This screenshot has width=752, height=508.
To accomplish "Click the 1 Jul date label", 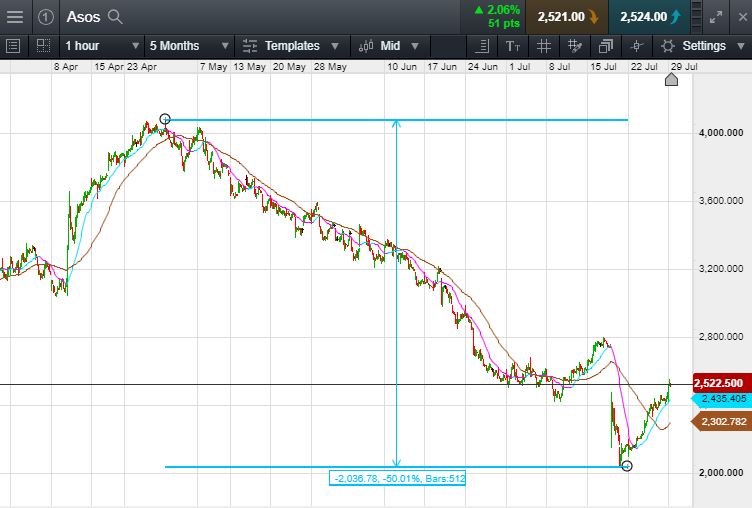I will 519,67.
